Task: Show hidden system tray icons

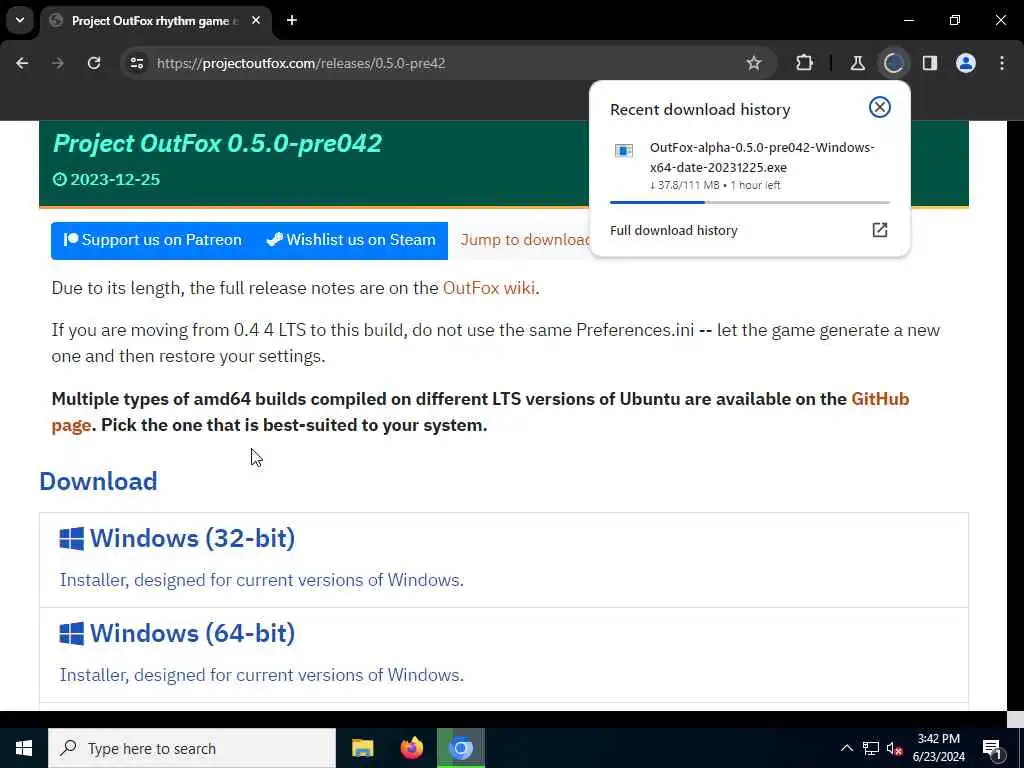Action: click(x=846, y=748)
